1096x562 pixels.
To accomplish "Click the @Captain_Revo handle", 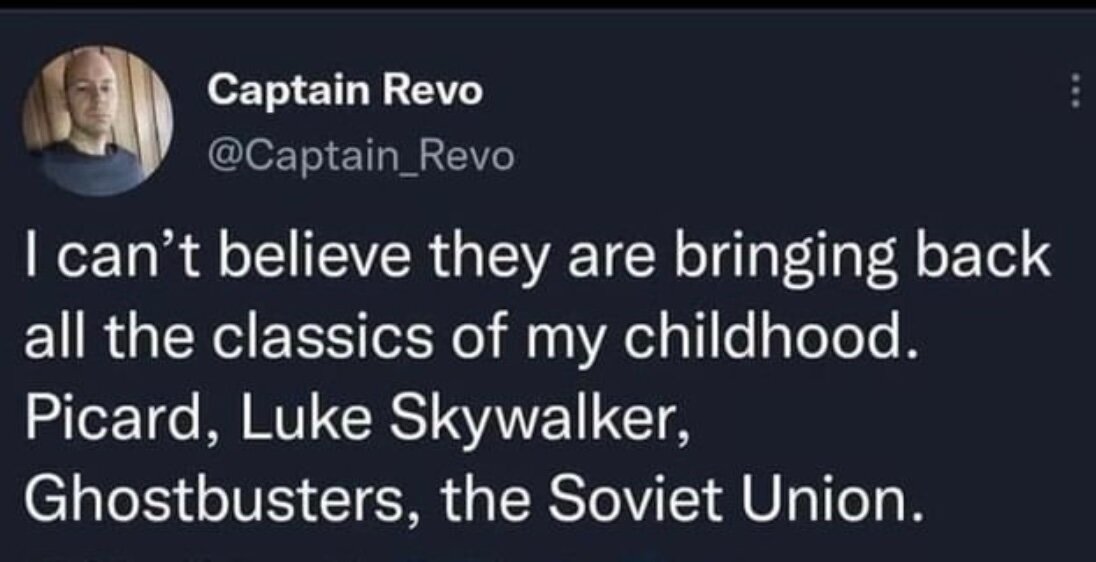I will (361, 156).
